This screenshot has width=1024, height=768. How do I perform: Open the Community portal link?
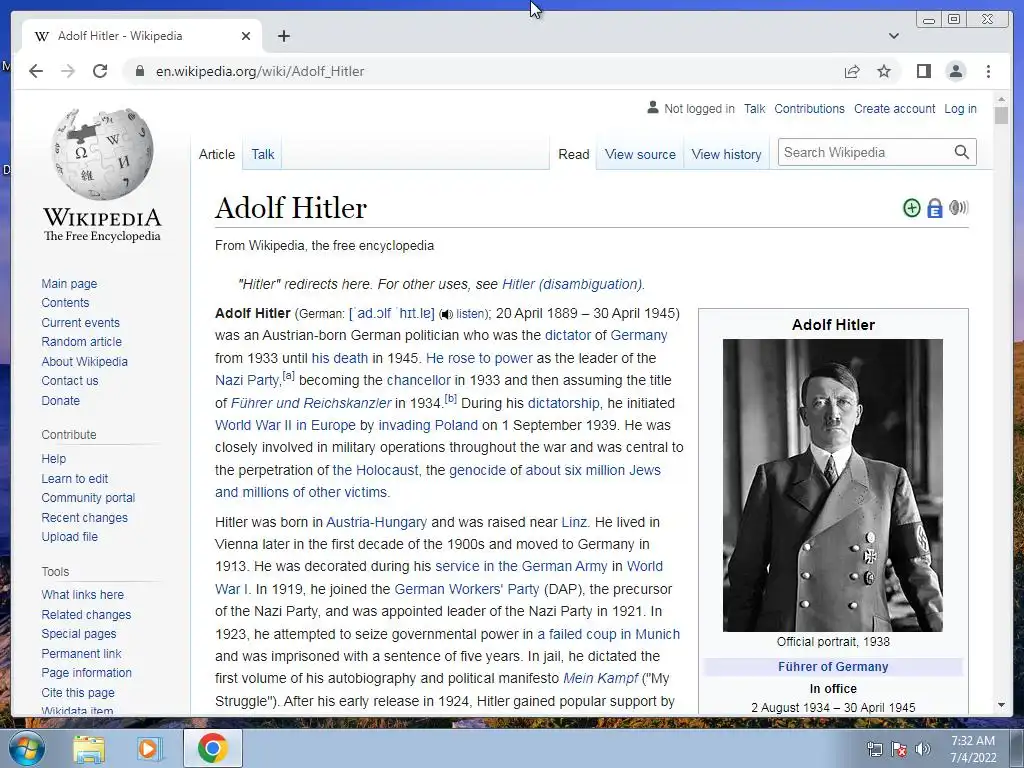click(x=88, y=498)
